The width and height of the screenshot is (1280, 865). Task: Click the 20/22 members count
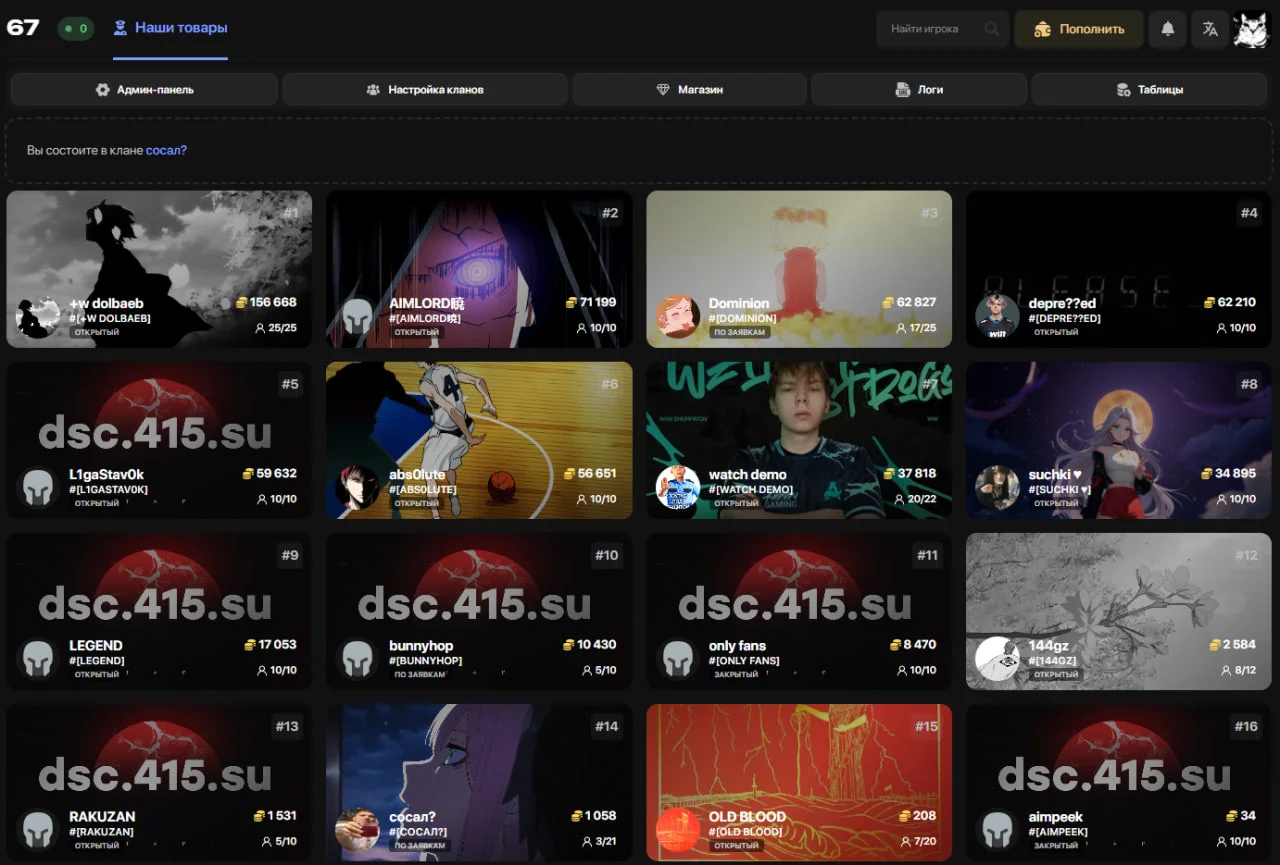click(916, 499)
